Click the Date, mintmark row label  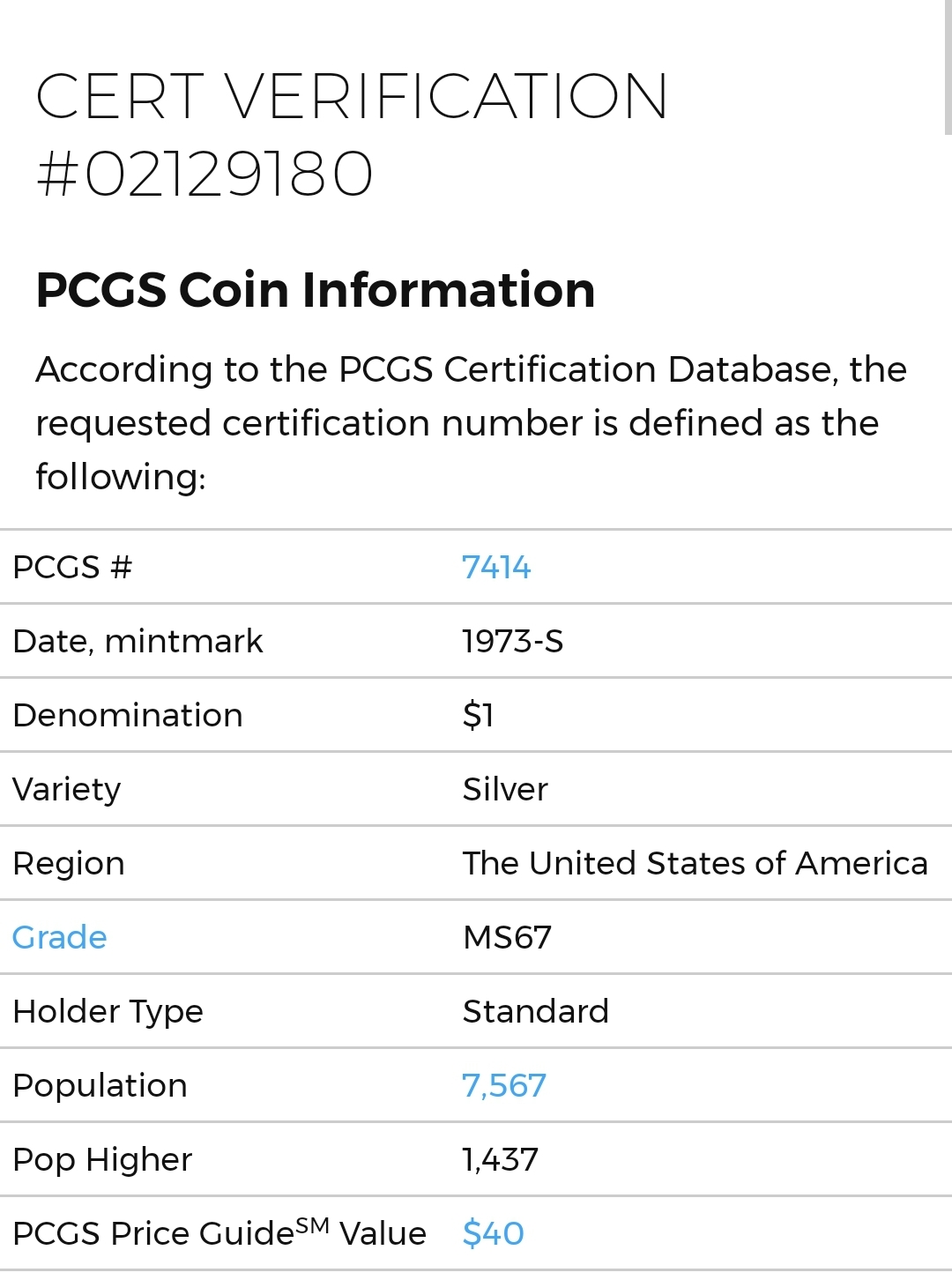pyautogui.click(x=138, y=641)
